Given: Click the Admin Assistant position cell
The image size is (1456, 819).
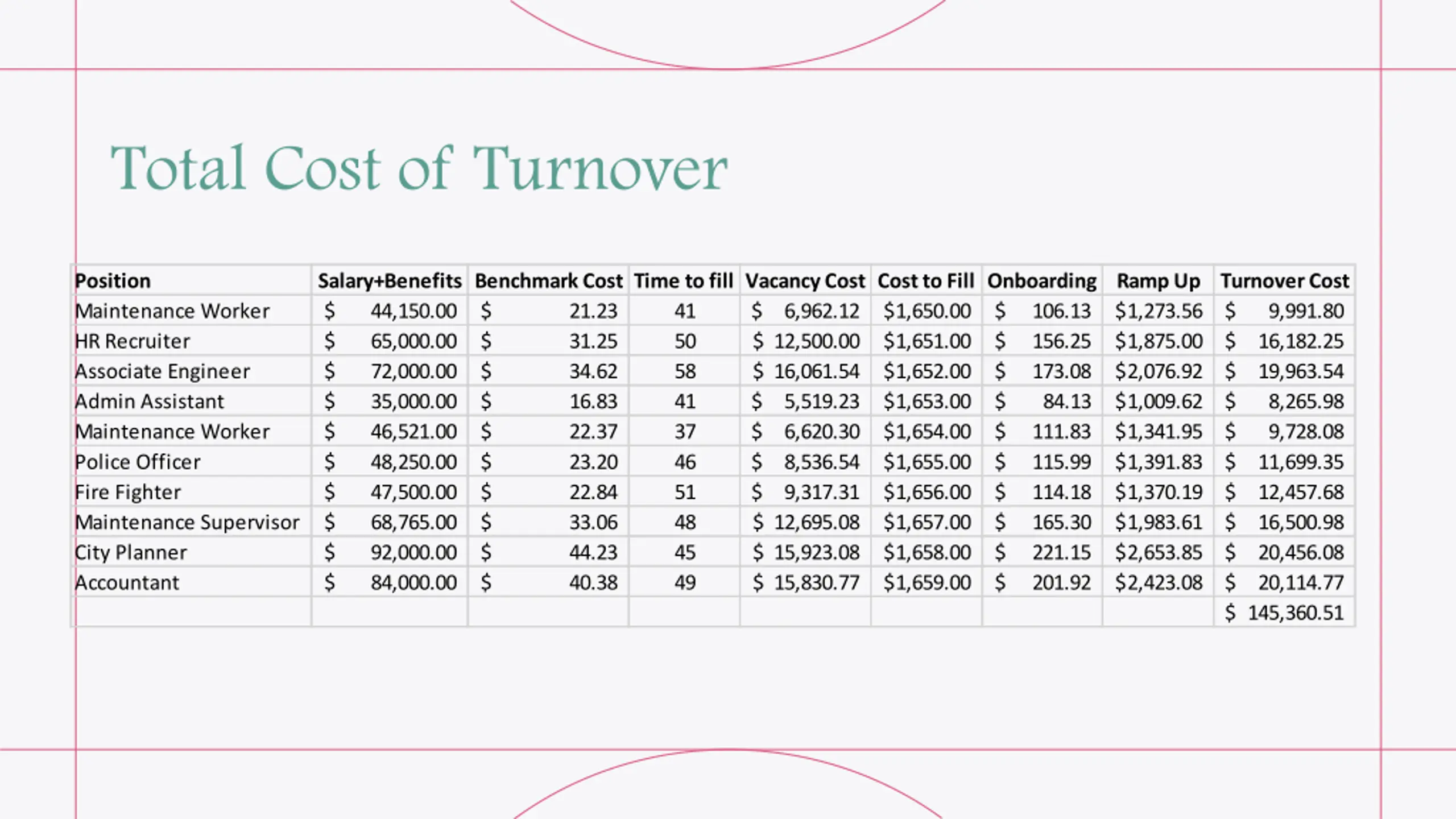Looking at the screenshot, I should (150, 402).
